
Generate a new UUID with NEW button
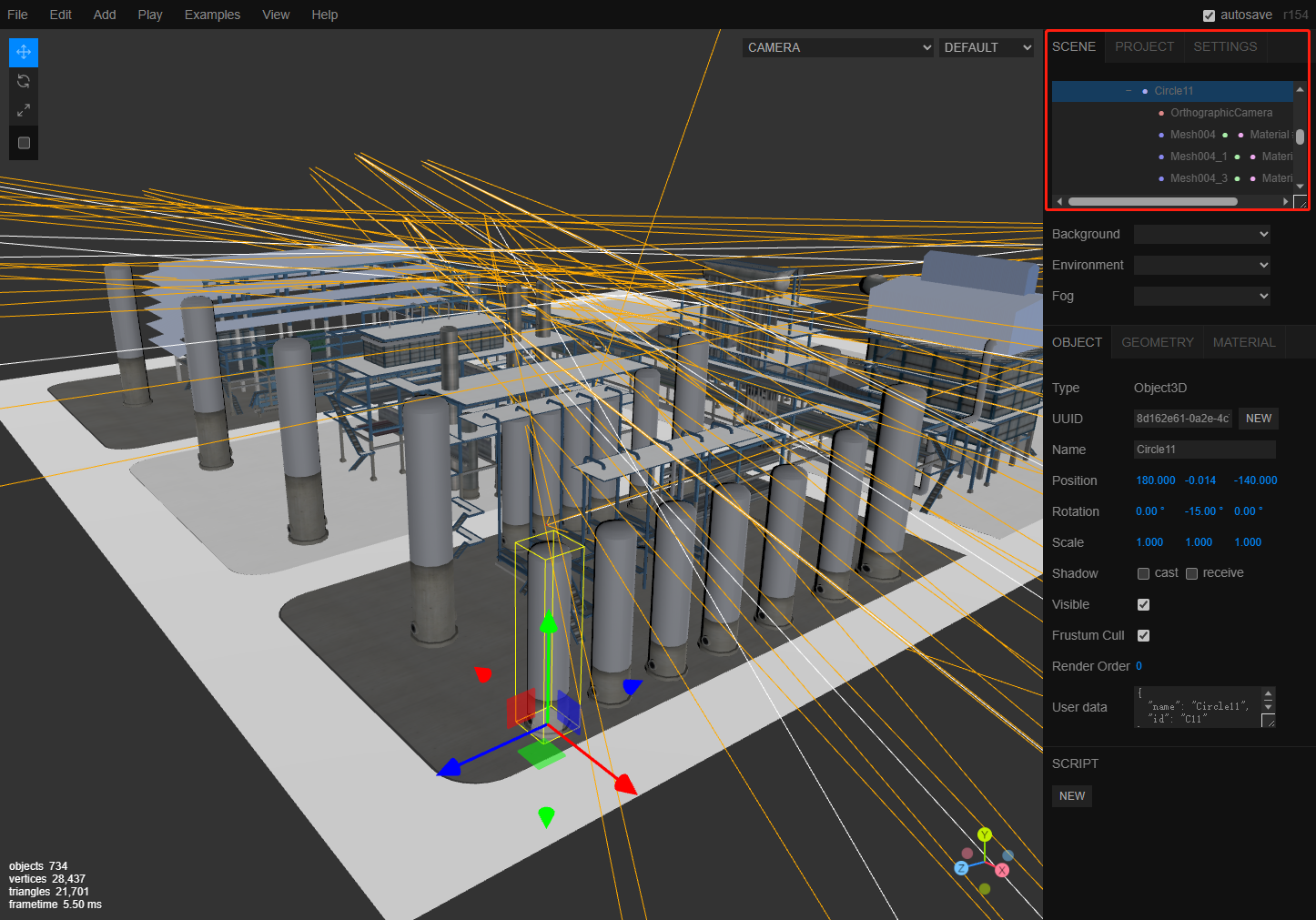point(1259,419)
